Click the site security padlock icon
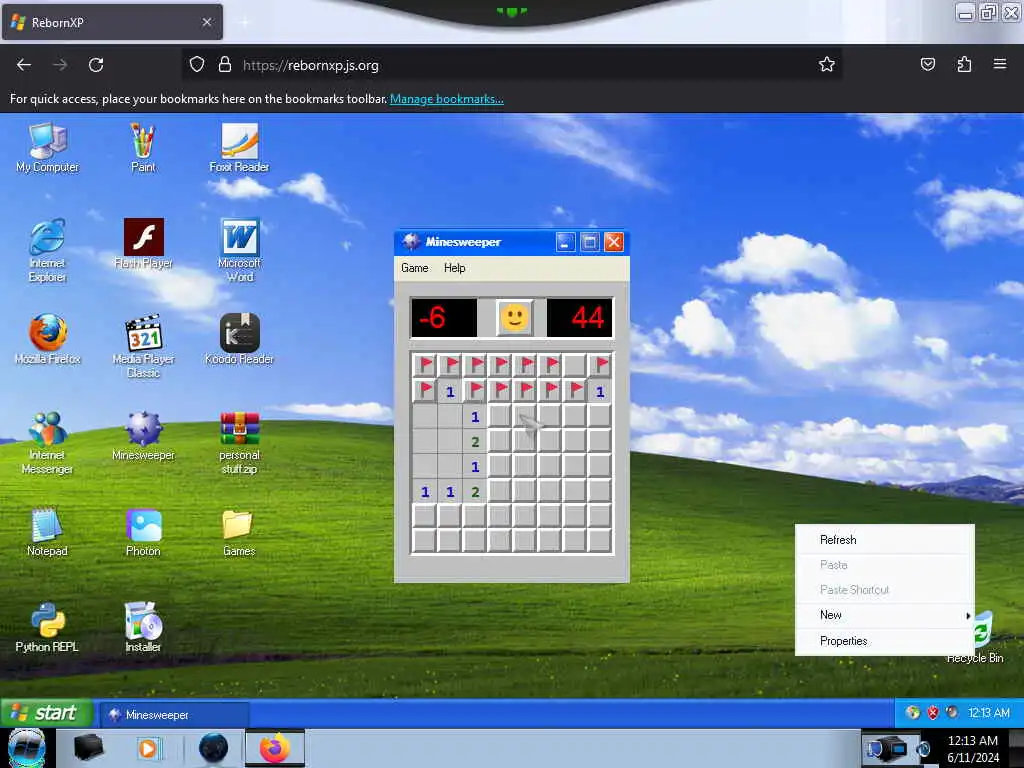 point(225,65)
